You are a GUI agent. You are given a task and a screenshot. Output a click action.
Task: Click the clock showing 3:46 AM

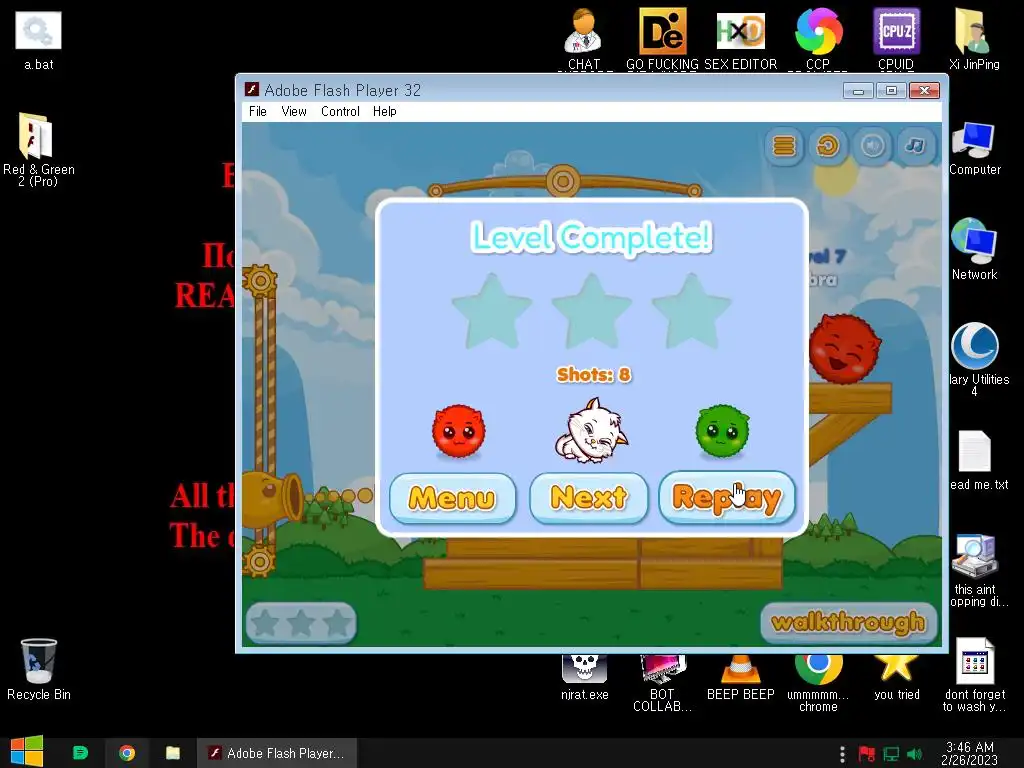pyautogui.click(x=970, y=753)
